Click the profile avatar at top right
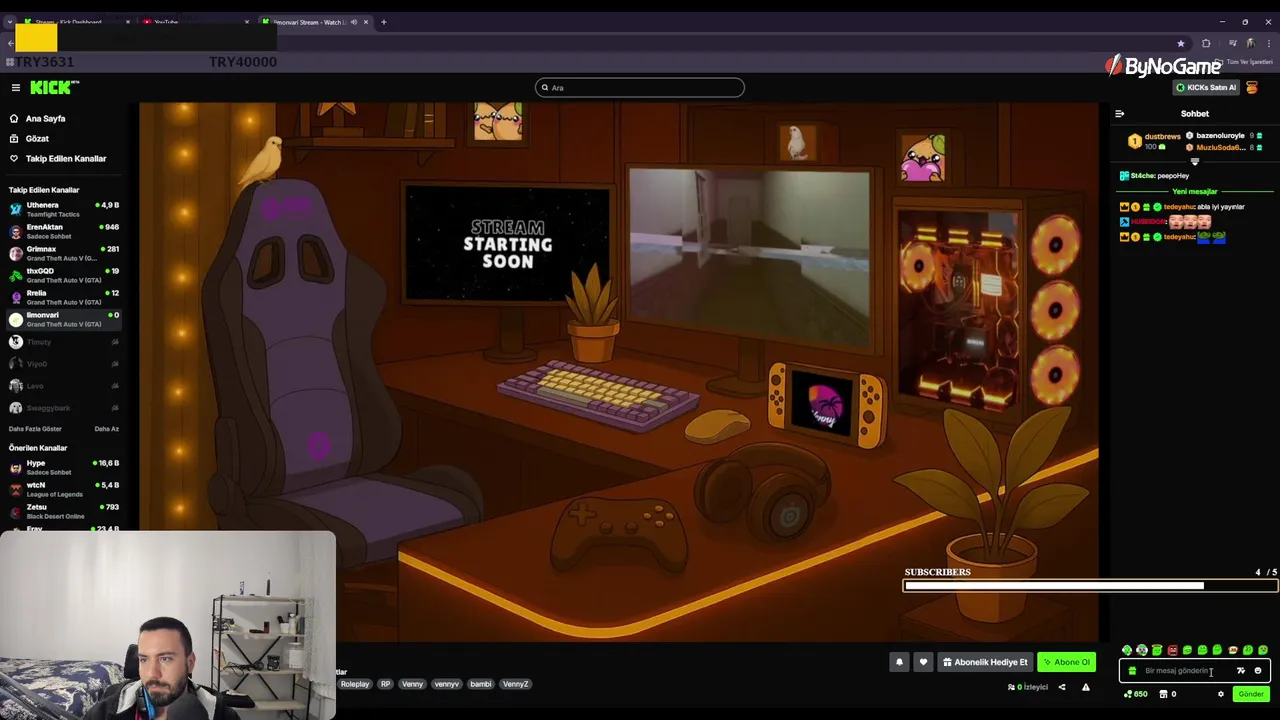This screenshot has width=1280, height=720. click(x=1252, y=87)
